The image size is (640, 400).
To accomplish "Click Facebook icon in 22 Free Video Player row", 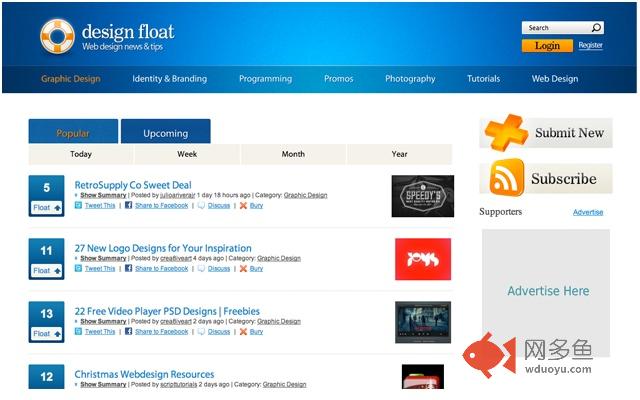I will pos(128,331).
